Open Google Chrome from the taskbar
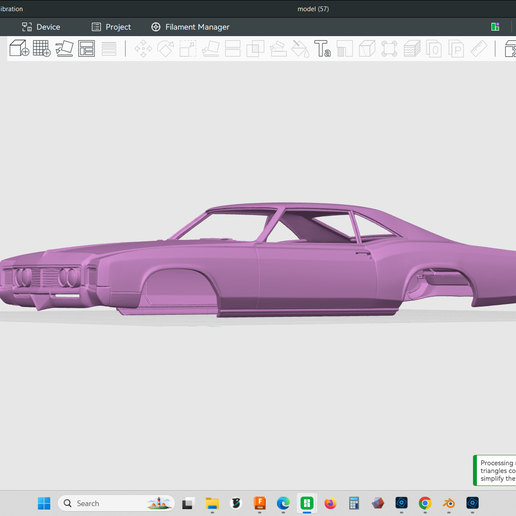The image size is (516, 516). pos(425,503)
